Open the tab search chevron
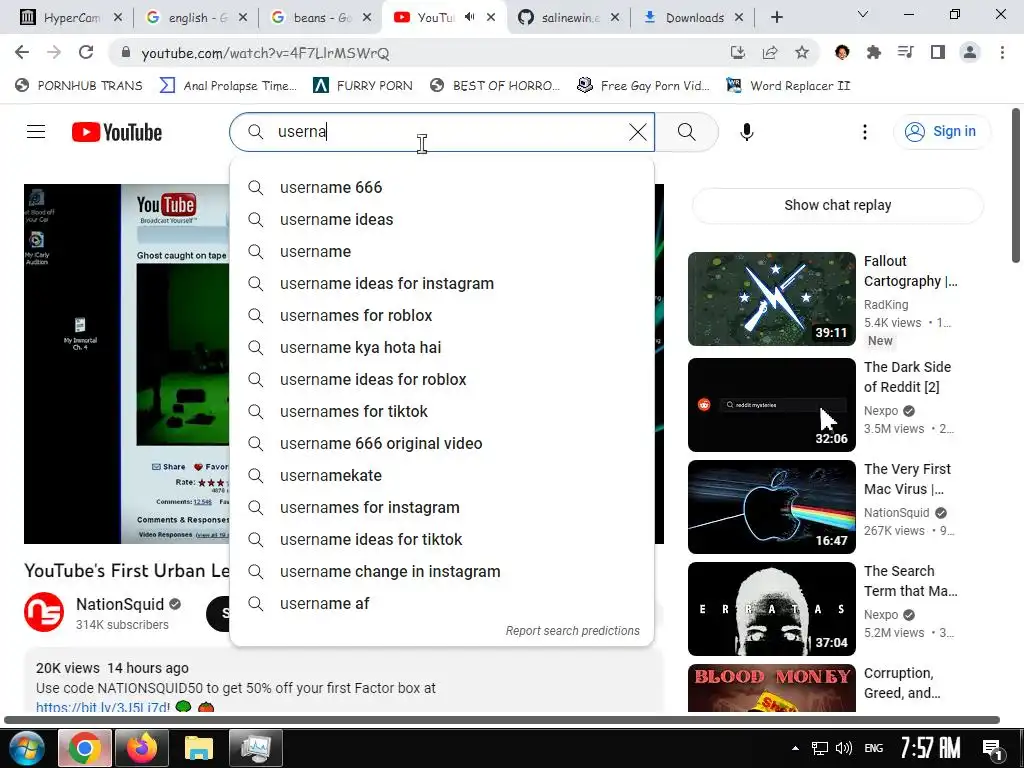The image size is (1024, 768). [x=863, y=14]
